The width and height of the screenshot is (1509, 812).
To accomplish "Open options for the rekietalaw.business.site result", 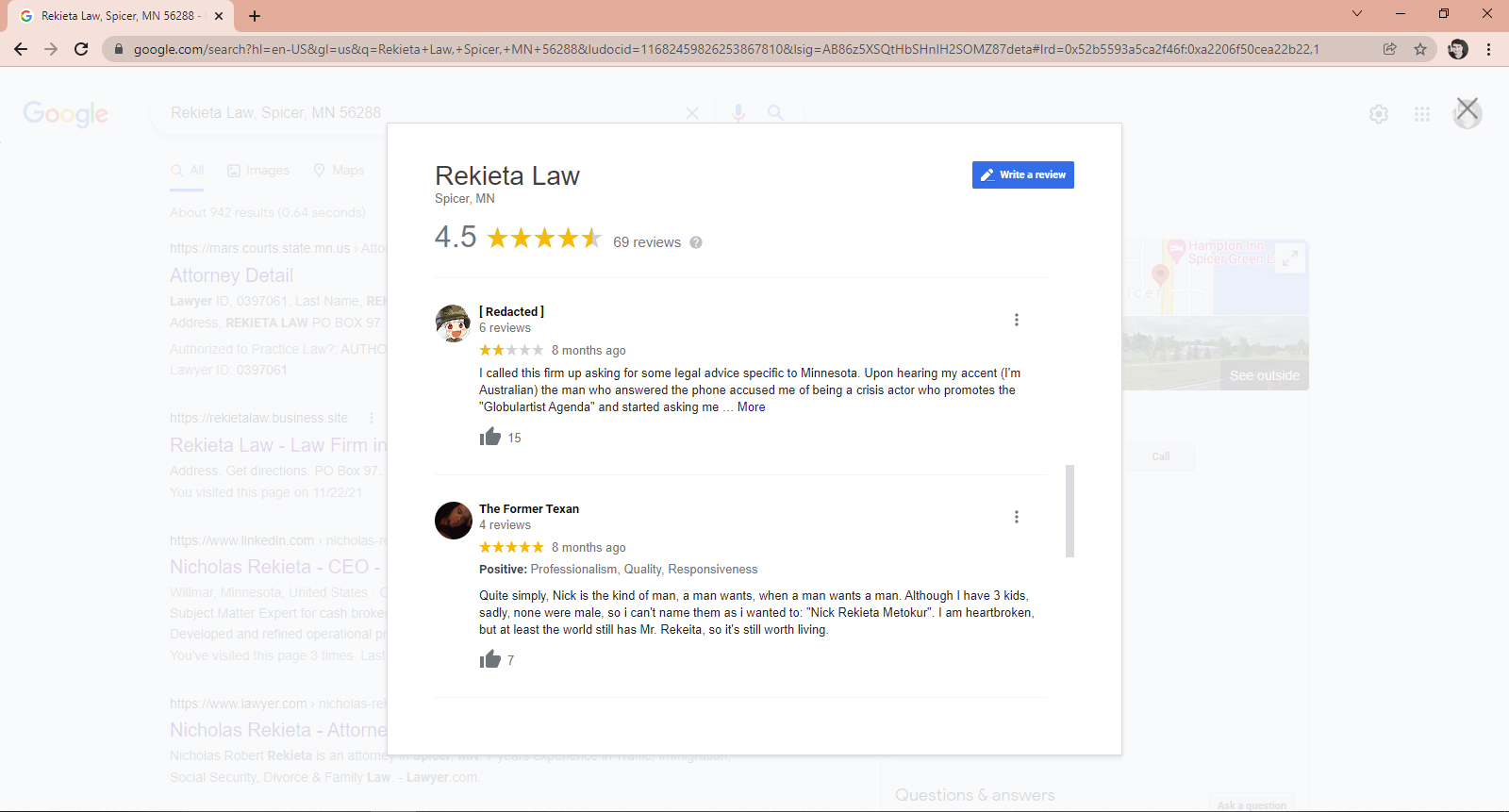I will [372, 418].
